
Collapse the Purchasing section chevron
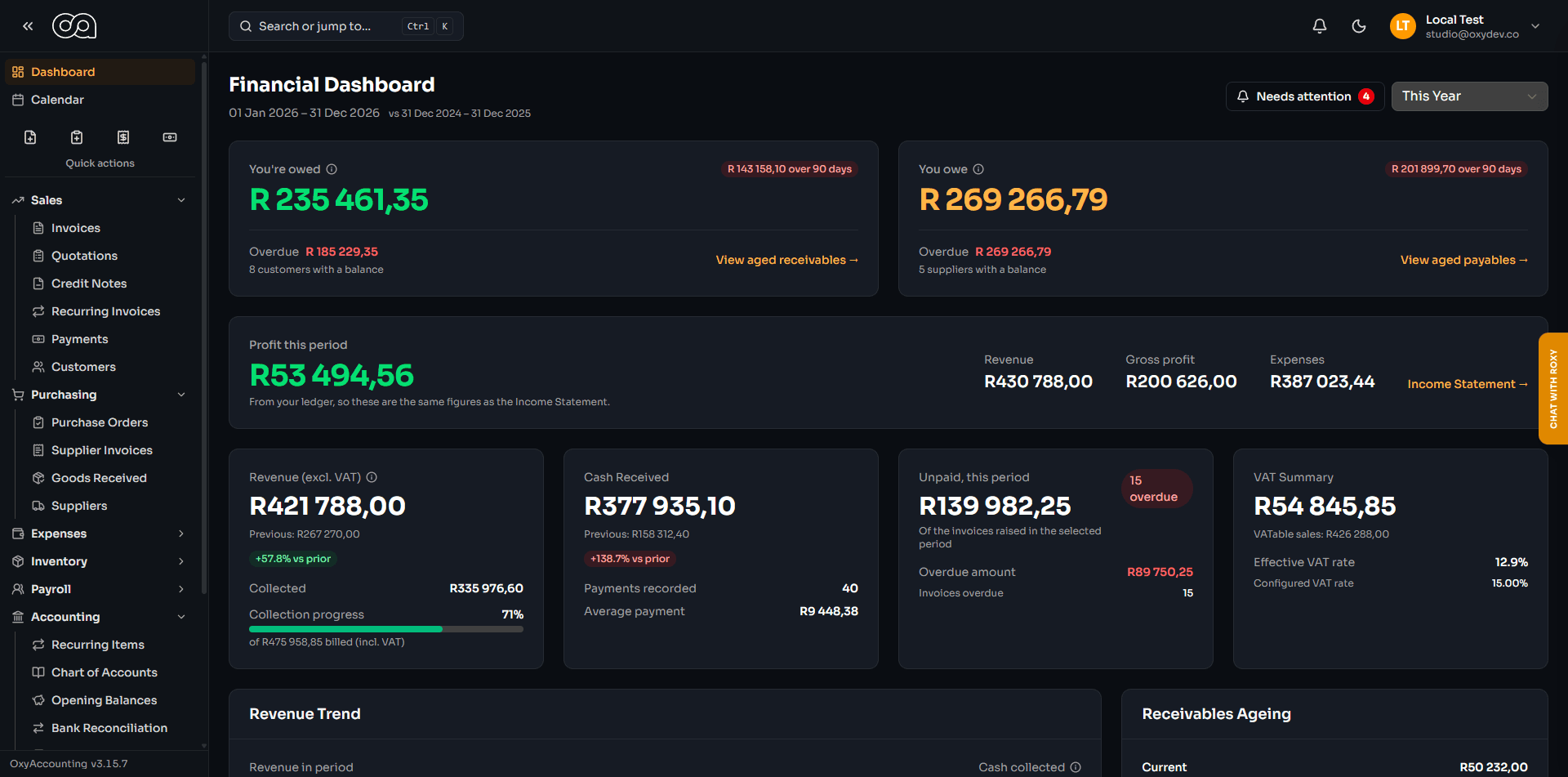tap(181, 395)
